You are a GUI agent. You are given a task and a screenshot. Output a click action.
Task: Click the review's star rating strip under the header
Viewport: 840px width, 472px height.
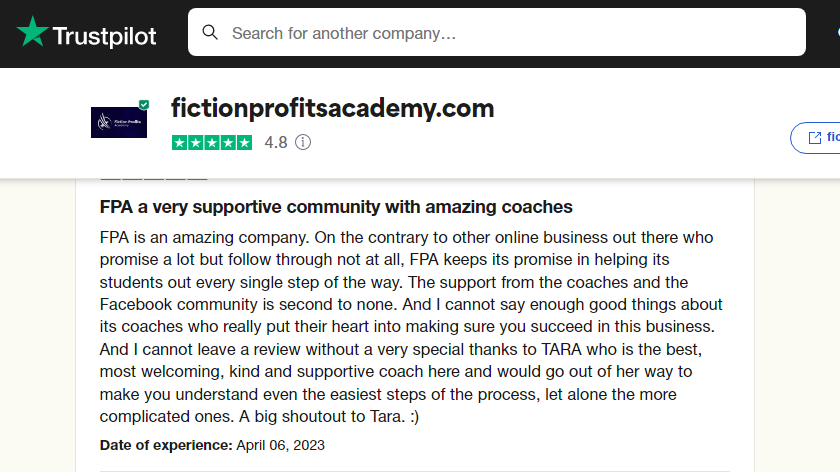tap(154, 178)
